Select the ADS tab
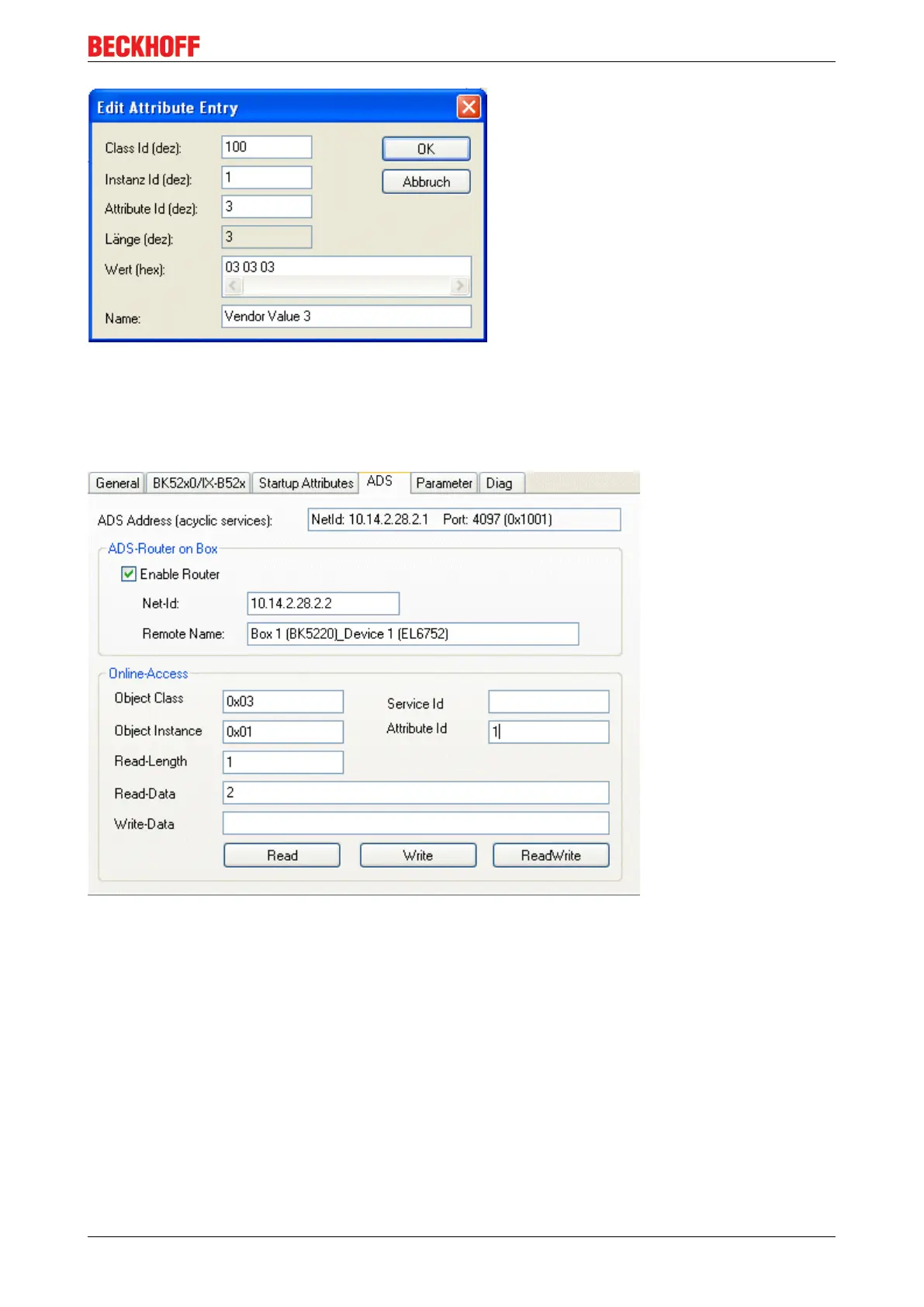Viewport: 924px width, 1307px height. tap(383, 481)
